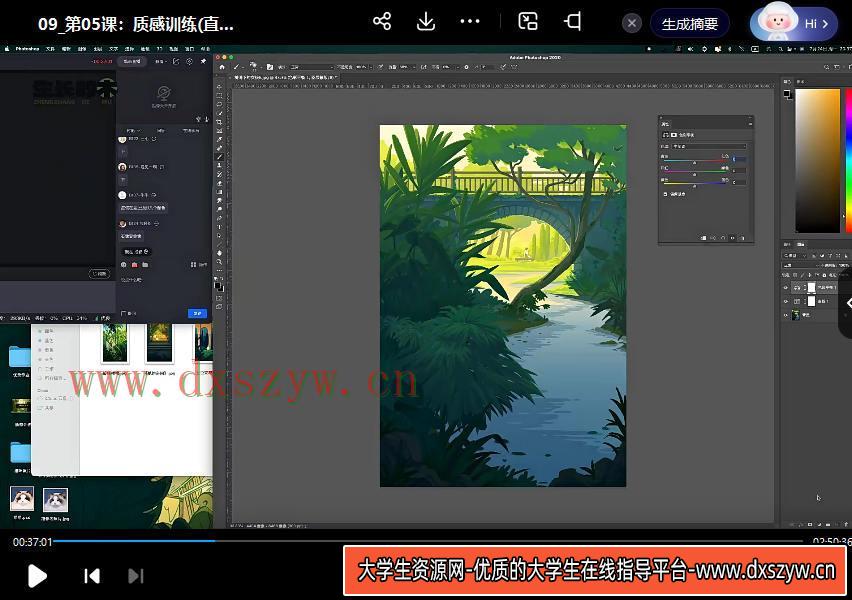
Task: Switch to the Swatches tab beside Color
Action: tap(800, 82)
